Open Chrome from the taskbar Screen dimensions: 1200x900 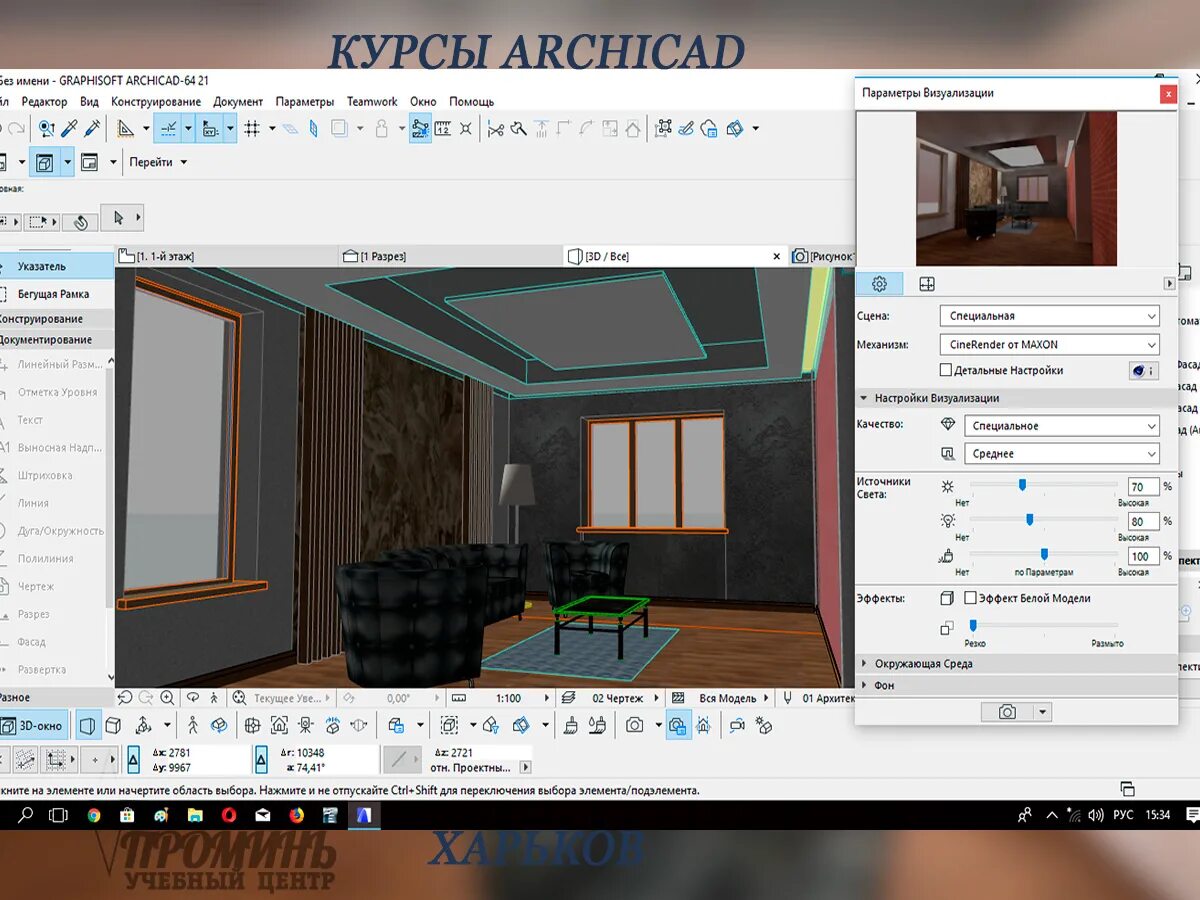point(93,815)
